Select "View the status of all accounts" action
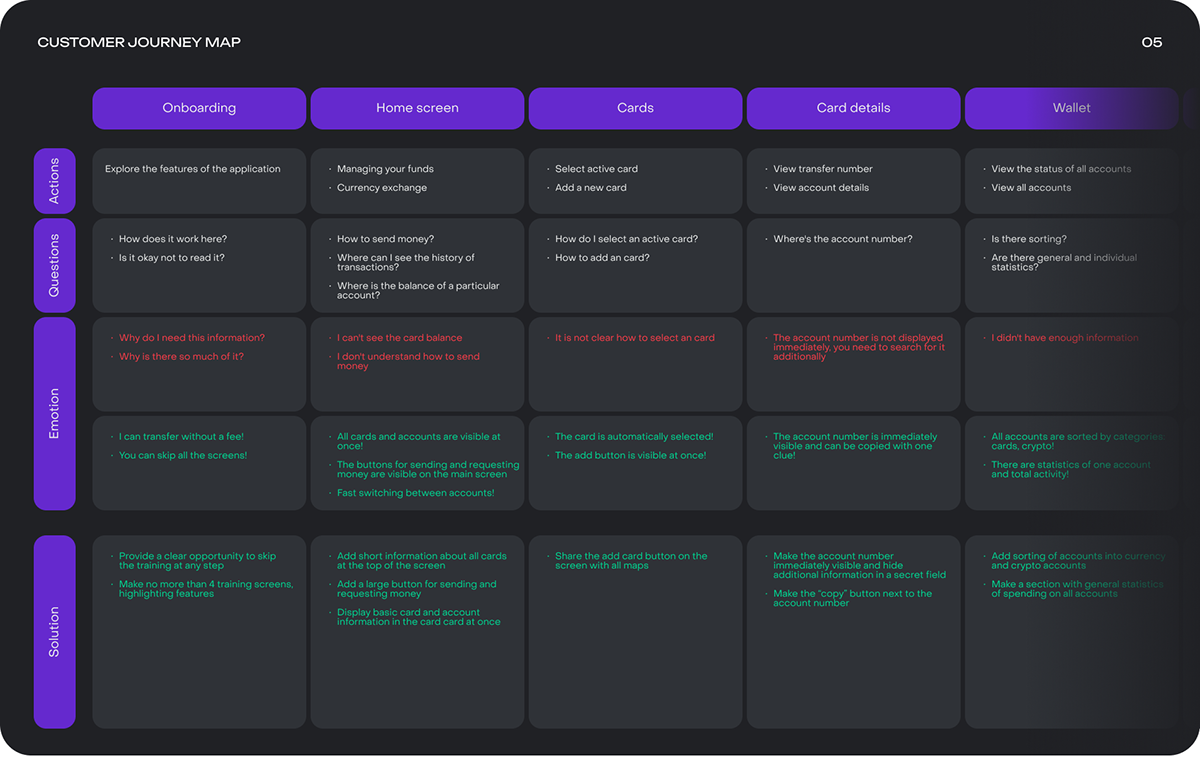Viewport: 1200px width, 768px height. [1061, 169]
